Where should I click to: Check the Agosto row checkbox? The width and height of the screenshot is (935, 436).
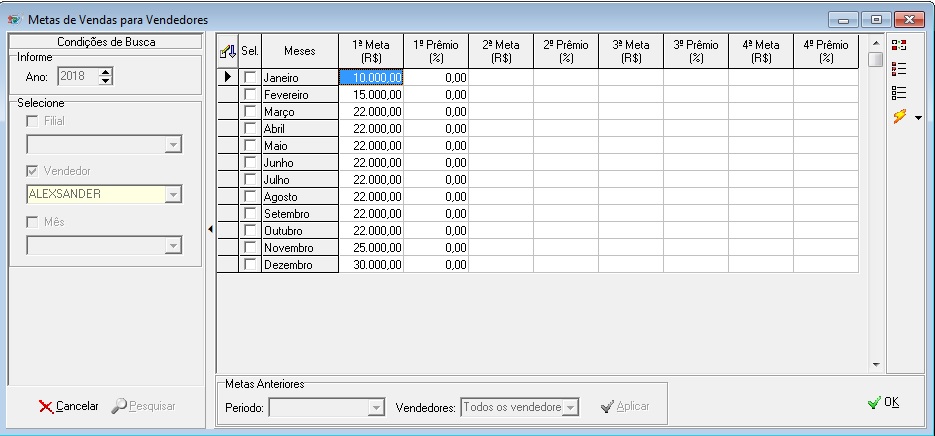click(250, 196)
